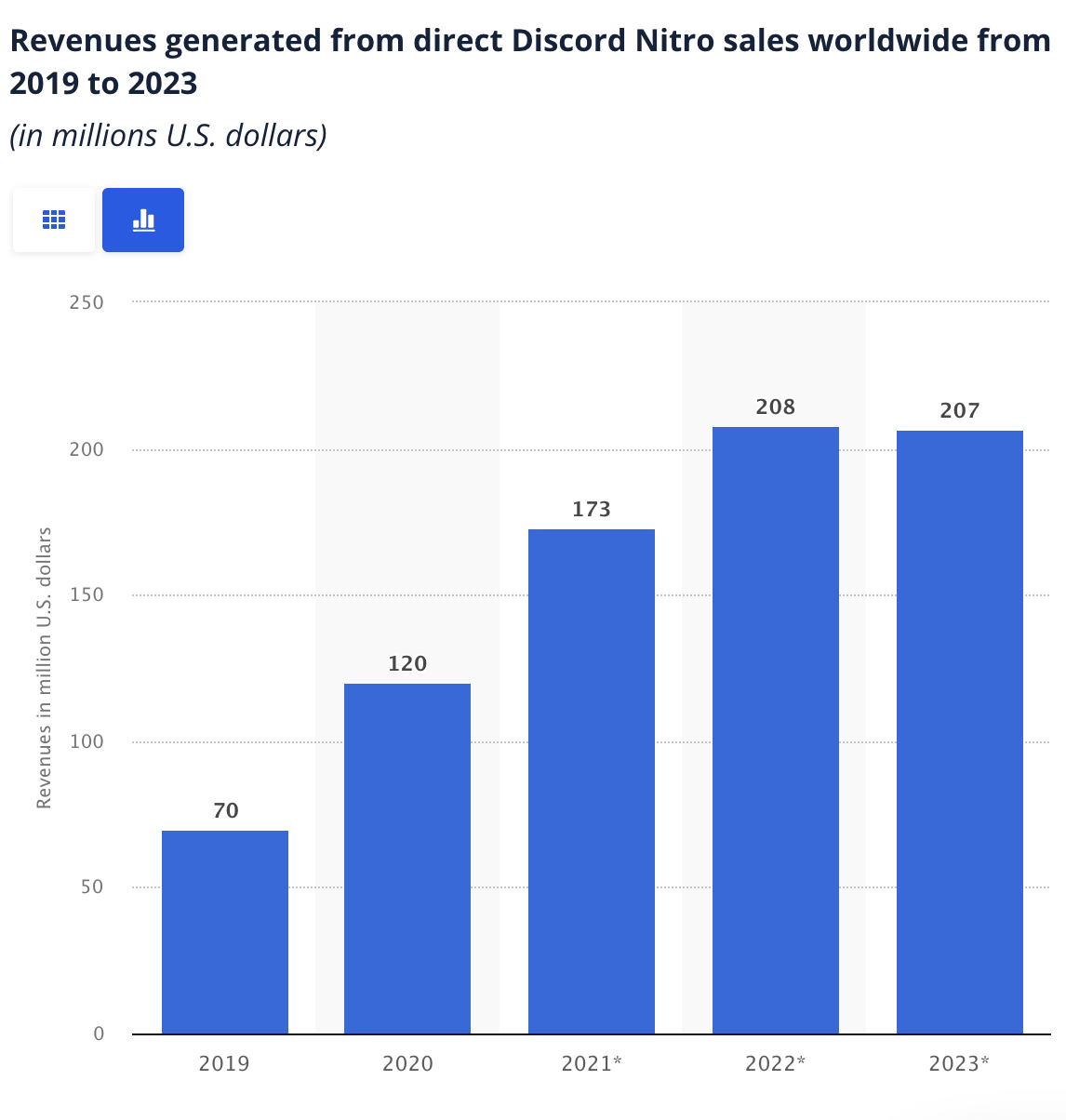1066x1120 pixels.
Task: Click the chart title about Discord Nitro
Action: pyautogui.click(x=530, y=61)
